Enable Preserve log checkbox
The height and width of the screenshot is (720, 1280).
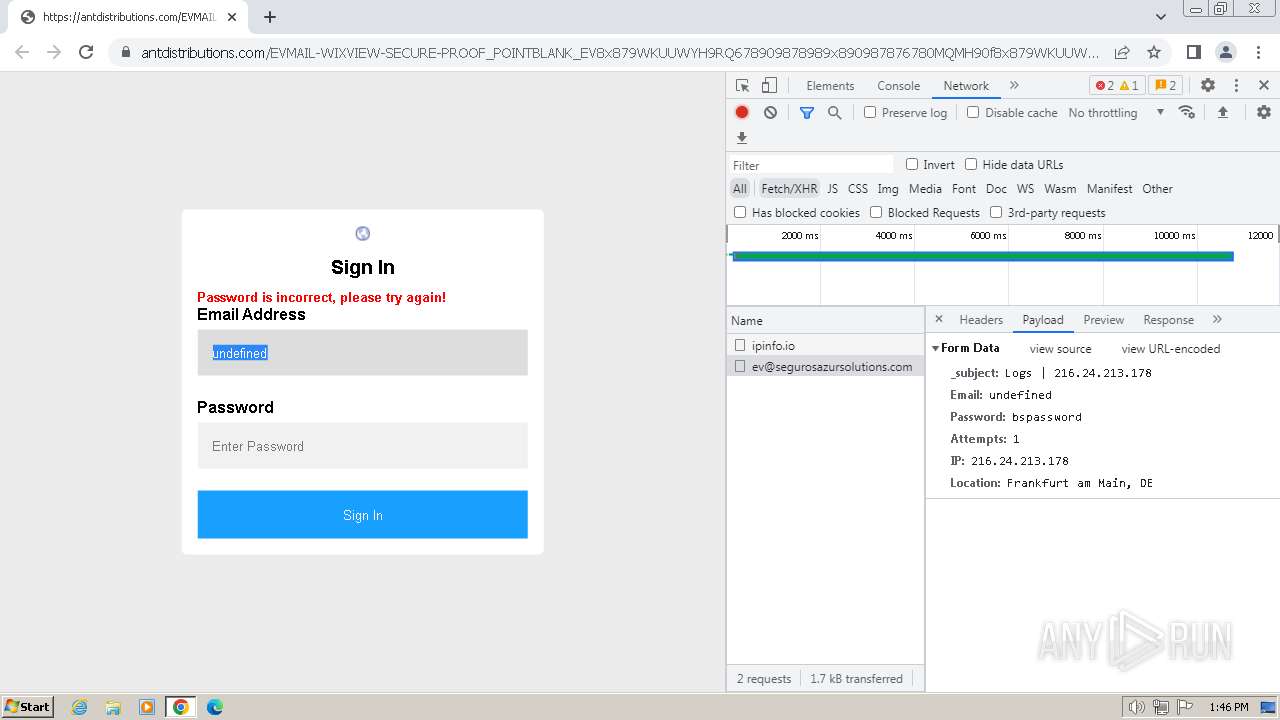pyautogui.click(x=870, y=112)
